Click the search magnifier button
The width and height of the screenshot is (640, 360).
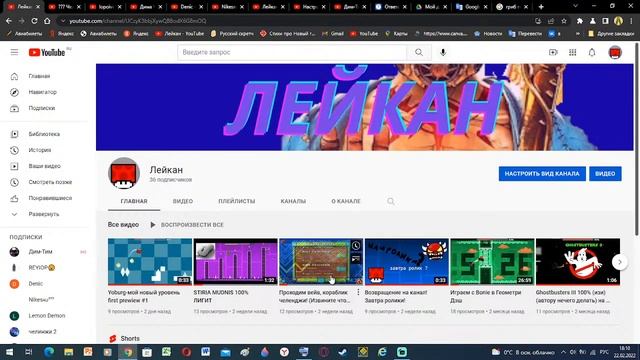(x=419, y=52)
